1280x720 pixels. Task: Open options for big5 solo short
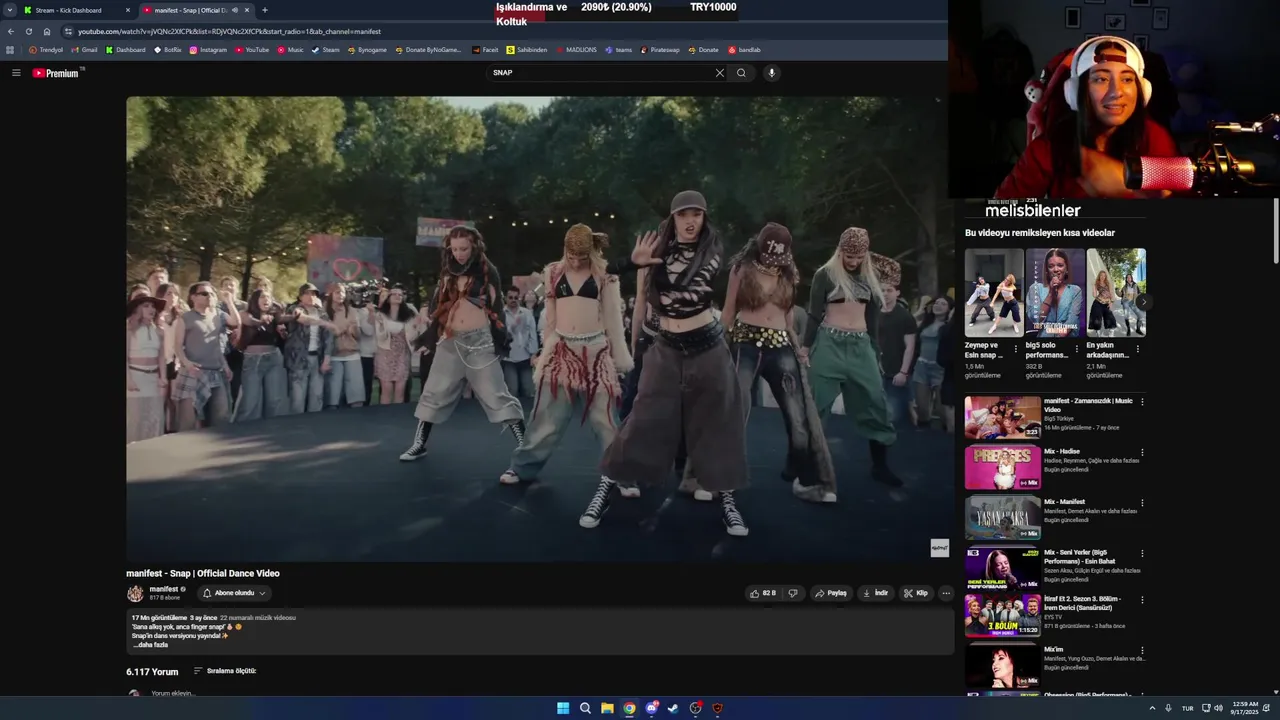1077,350
